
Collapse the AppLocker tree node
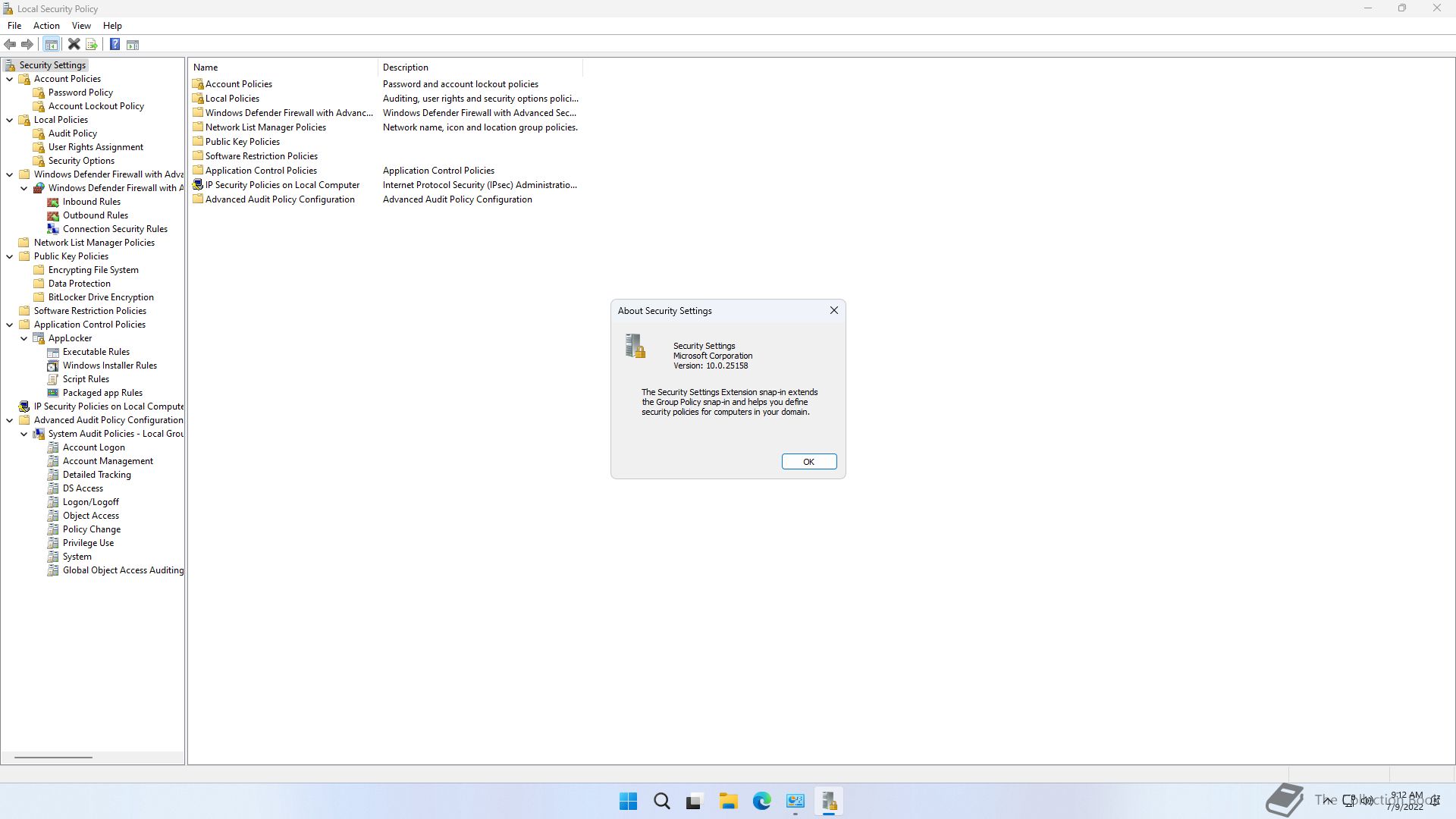24,338
